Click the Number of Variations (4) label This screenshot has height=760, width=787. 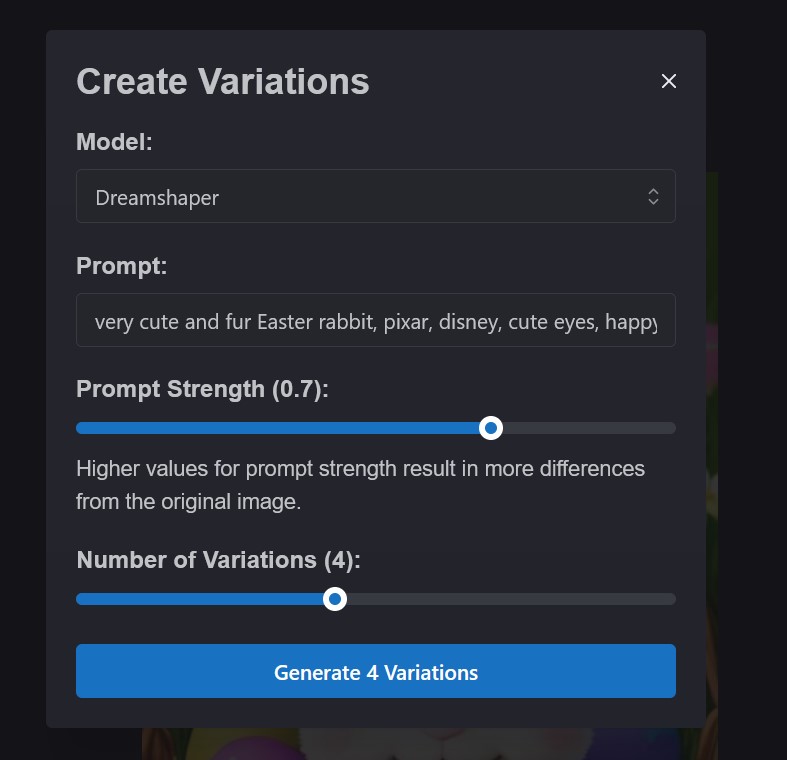point(218,560)
